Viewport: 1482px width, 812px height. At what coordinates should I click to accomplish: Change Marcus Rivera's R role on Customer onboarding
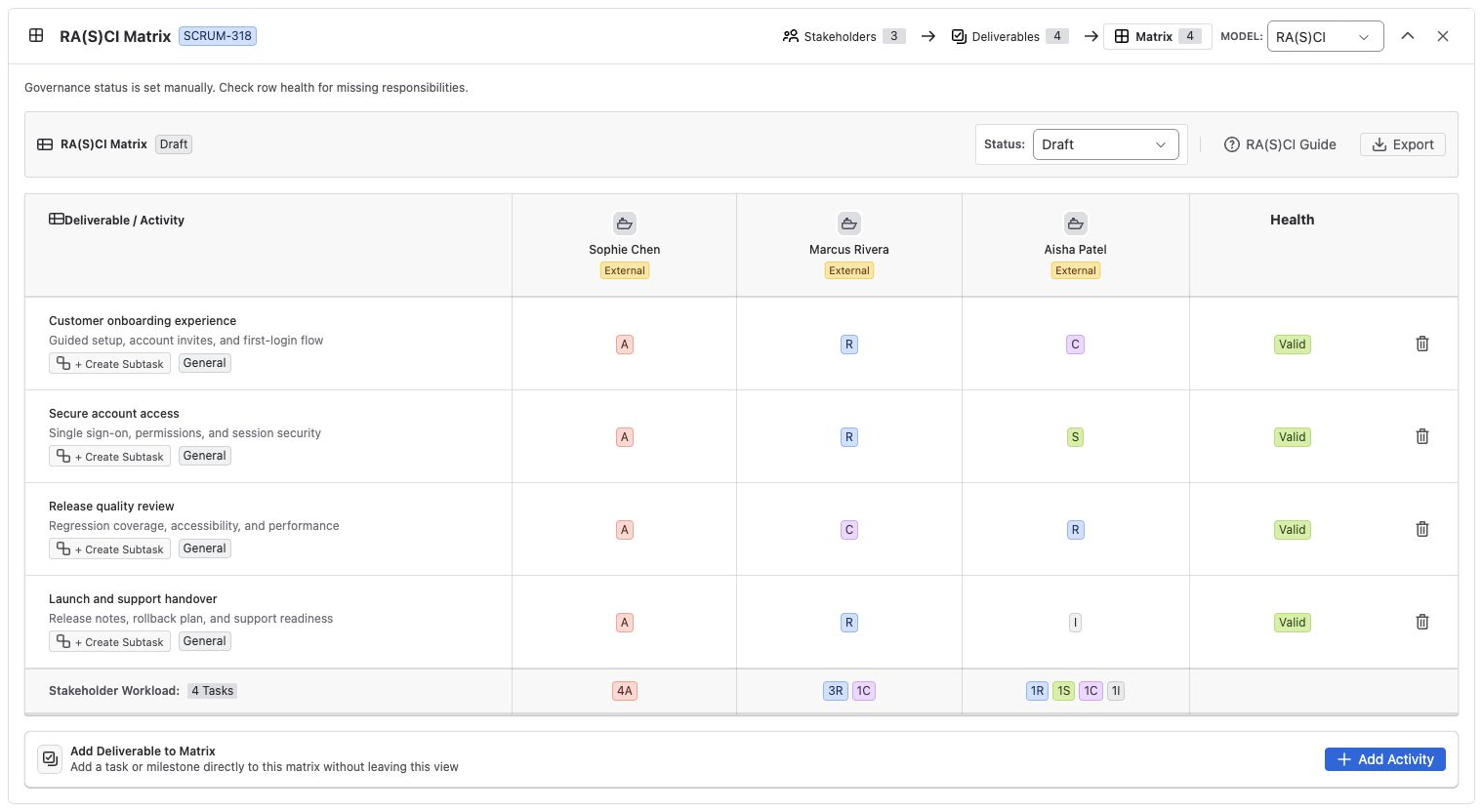tap(849, 345)
